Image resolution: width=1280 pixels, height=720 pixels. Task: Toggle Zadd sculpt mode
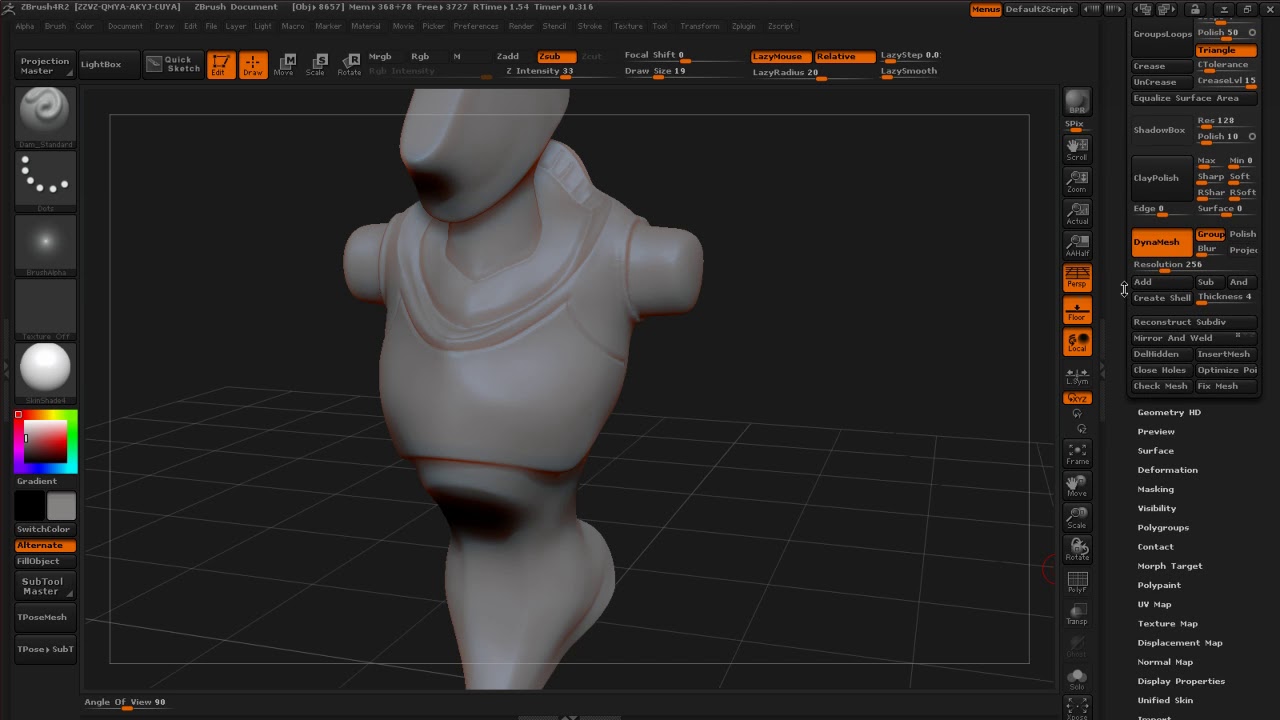(508, 56)
